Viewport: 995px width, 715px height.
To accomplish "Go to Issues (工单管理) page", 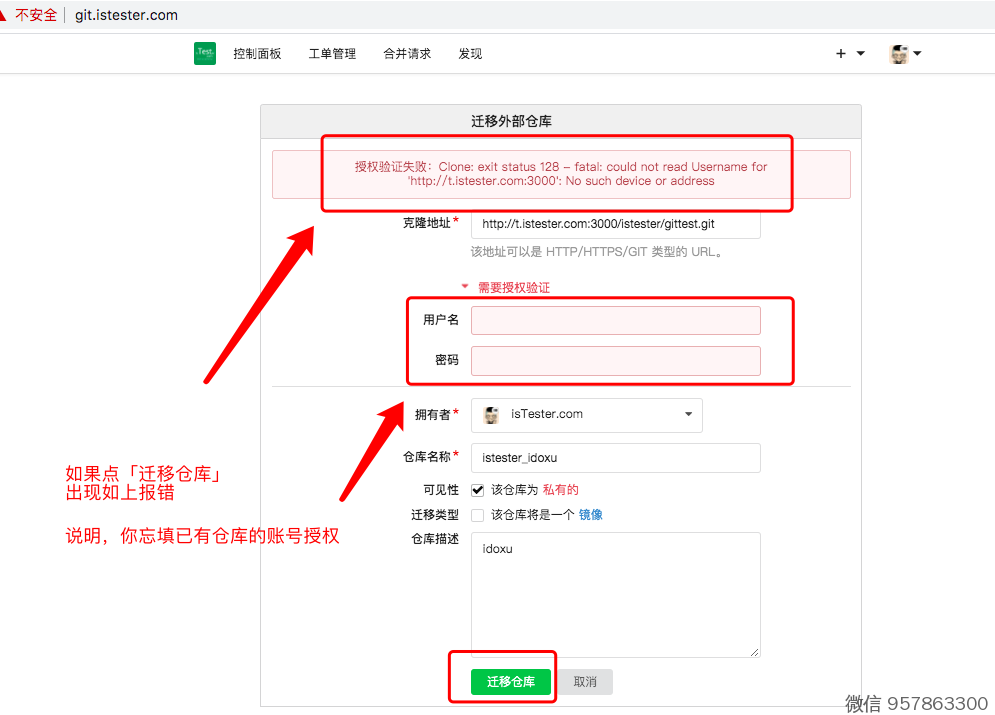I will tap(332, 54).
